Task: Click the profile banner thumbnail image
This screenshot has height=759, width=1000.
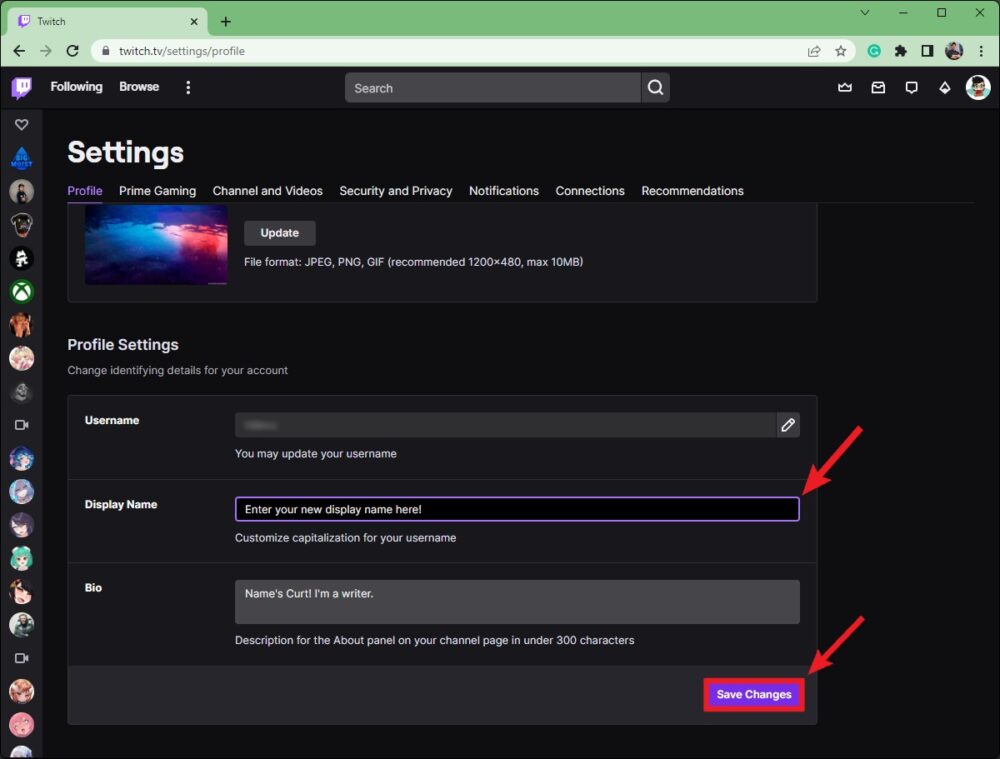Action: (x=155, y=244)
